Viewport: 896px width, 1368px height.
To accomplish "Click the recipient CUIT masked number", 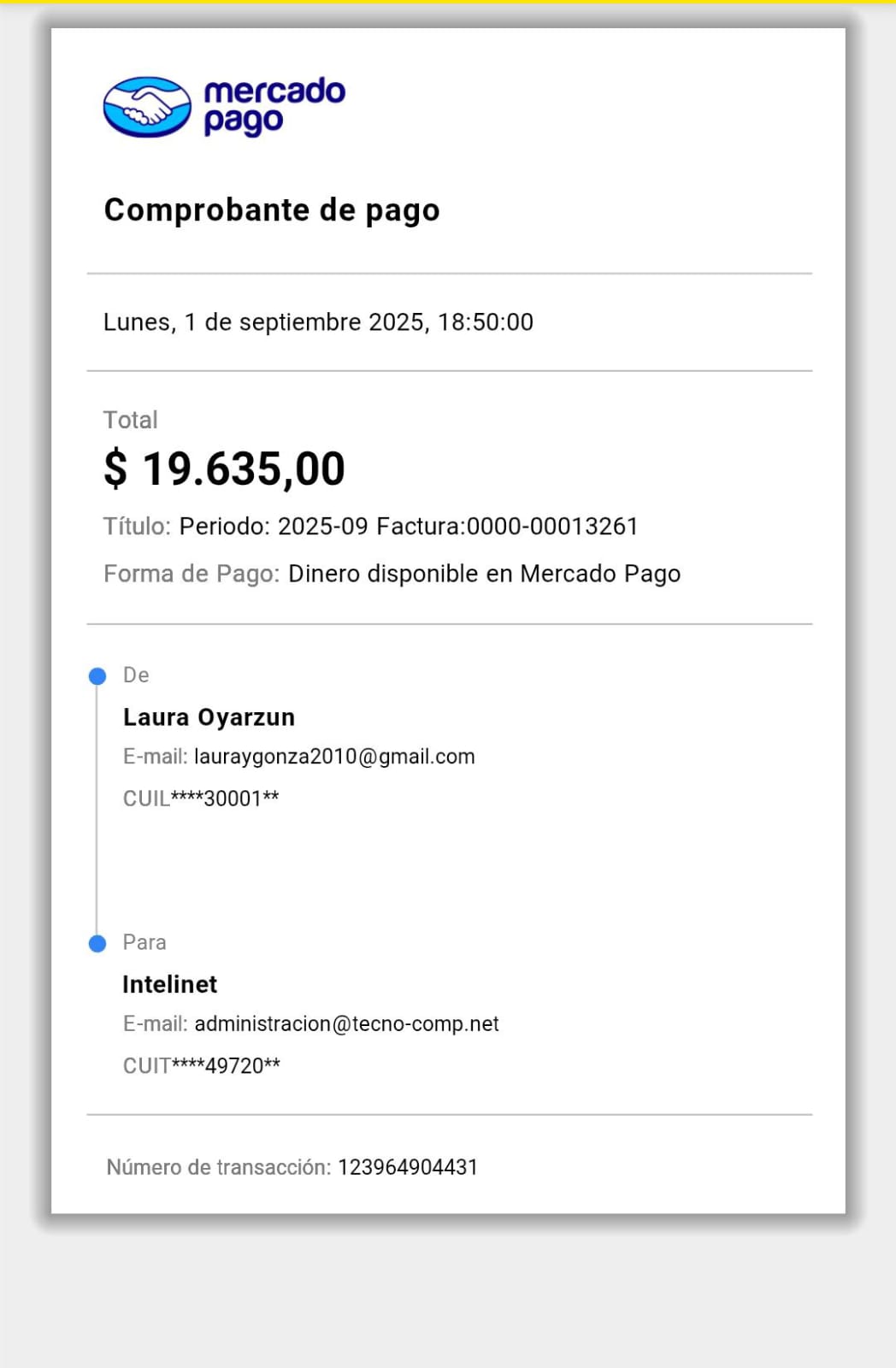I will pyautogui.click(x=202, y=1066).
